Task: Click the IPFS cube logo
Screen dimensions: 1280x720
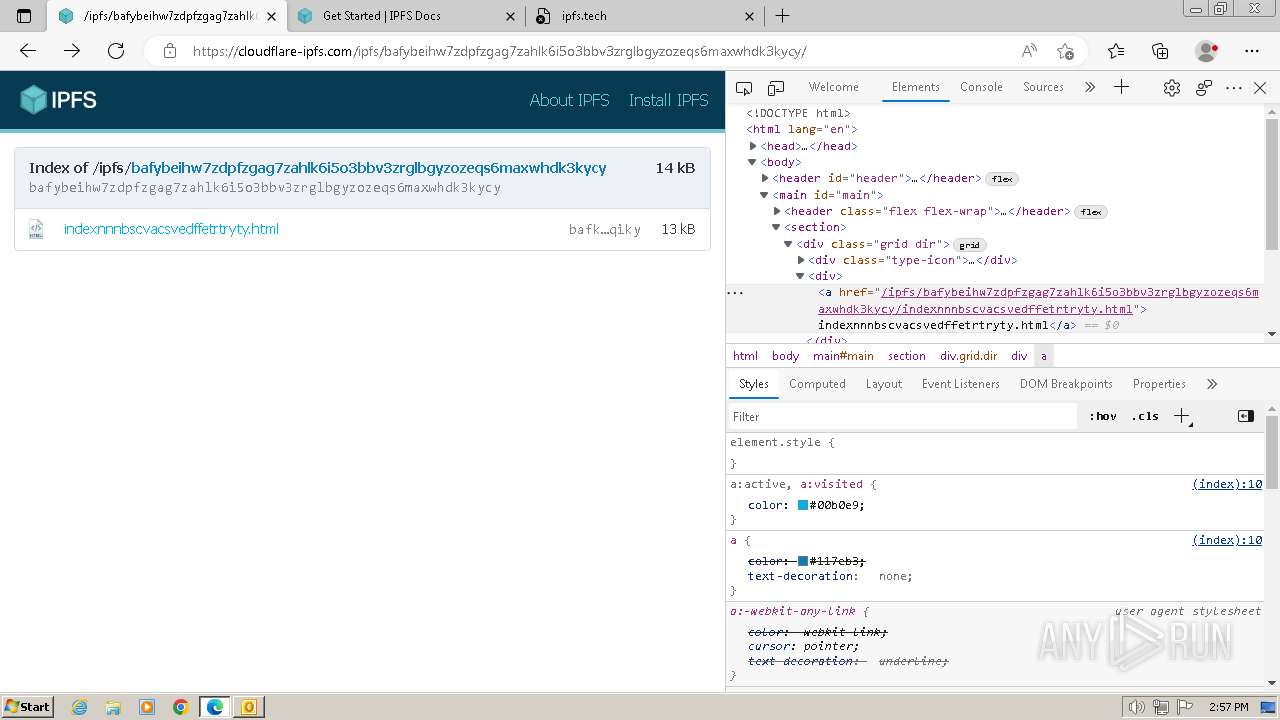Action: click(34, 100)
